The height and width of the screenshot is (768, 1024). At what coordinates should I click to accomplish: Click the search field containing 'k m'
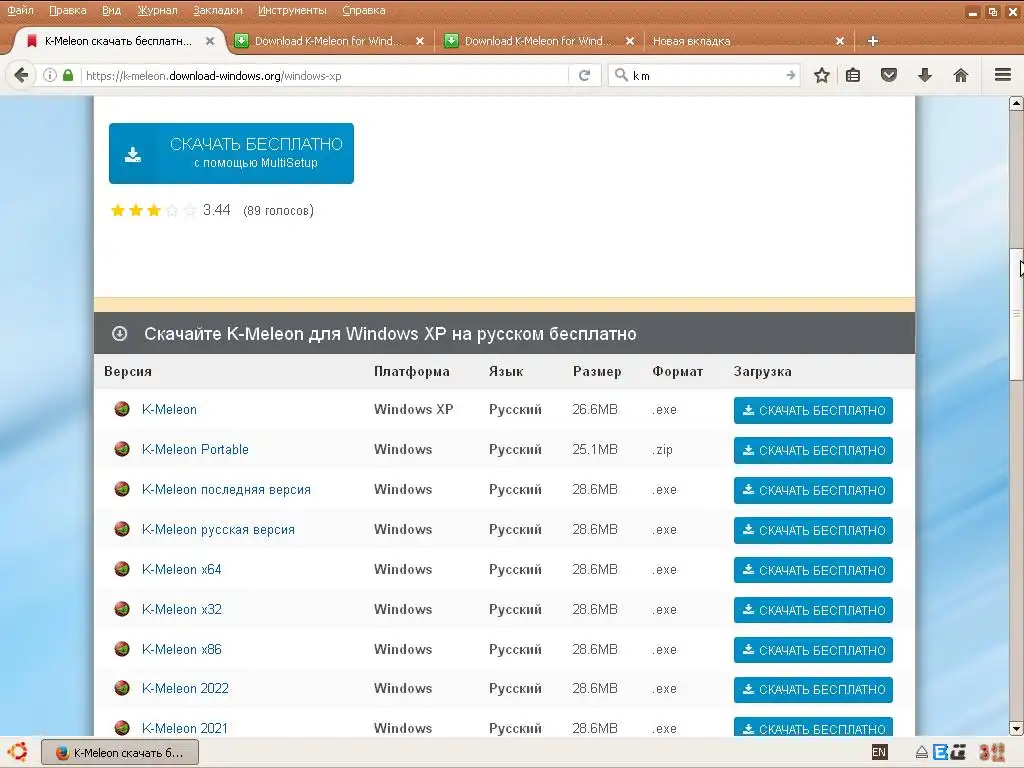(705, 76)
